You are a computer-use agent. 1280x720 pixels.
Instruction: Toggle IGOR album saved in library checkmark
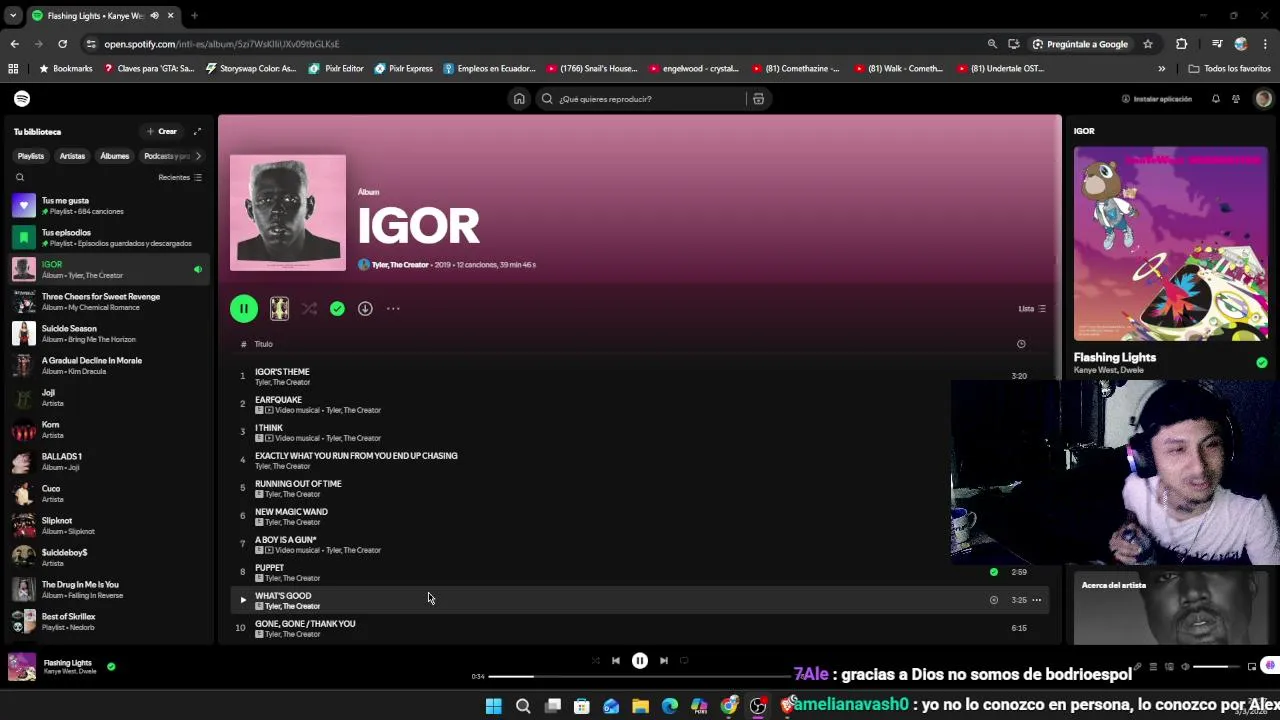(x=337, y=309)
